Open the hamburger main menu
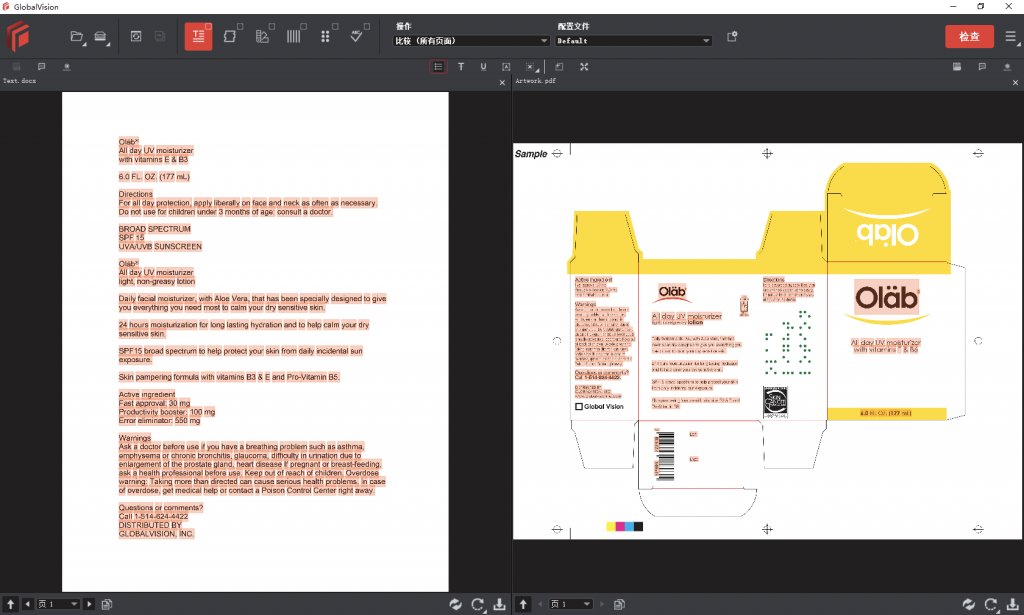 1010,37
